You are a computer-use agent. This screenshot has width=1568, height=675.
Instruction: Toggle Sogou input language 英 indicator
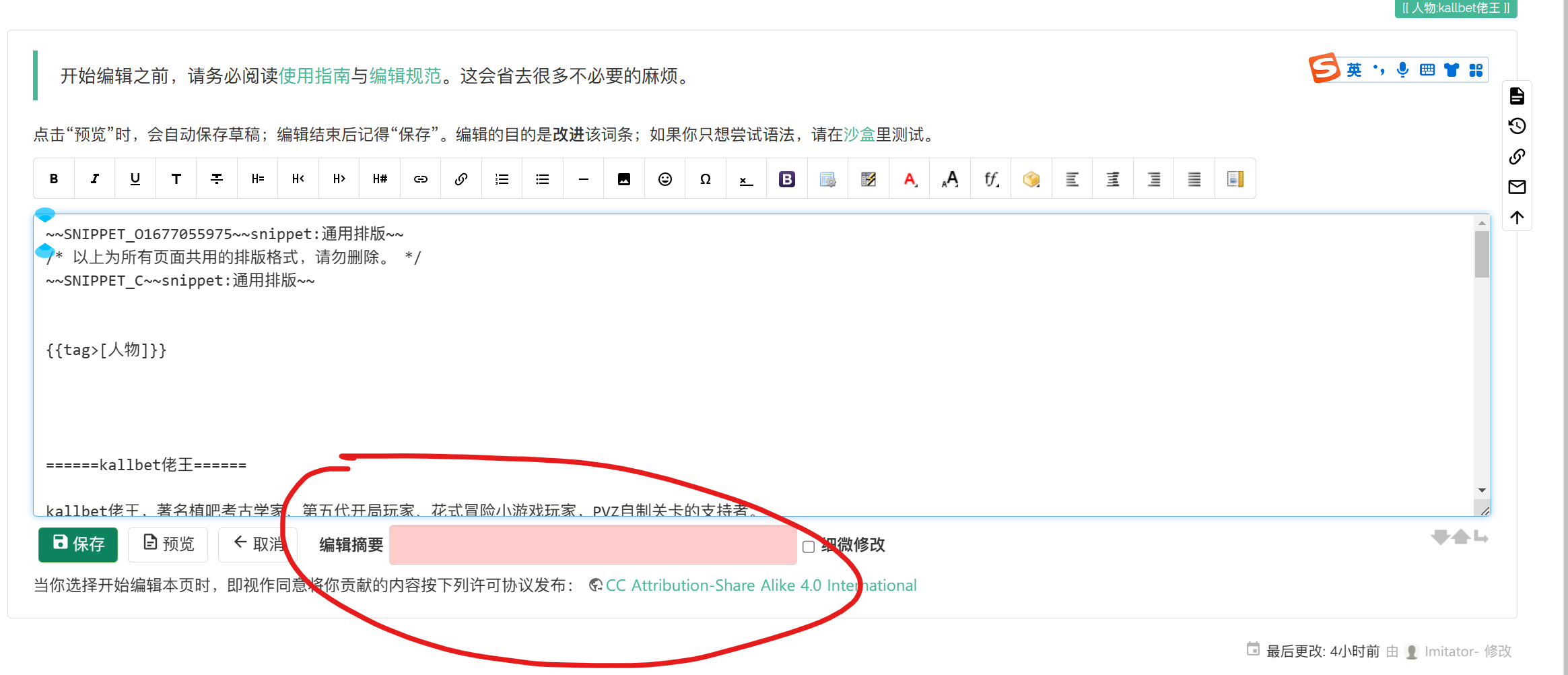coord(1354,70)
